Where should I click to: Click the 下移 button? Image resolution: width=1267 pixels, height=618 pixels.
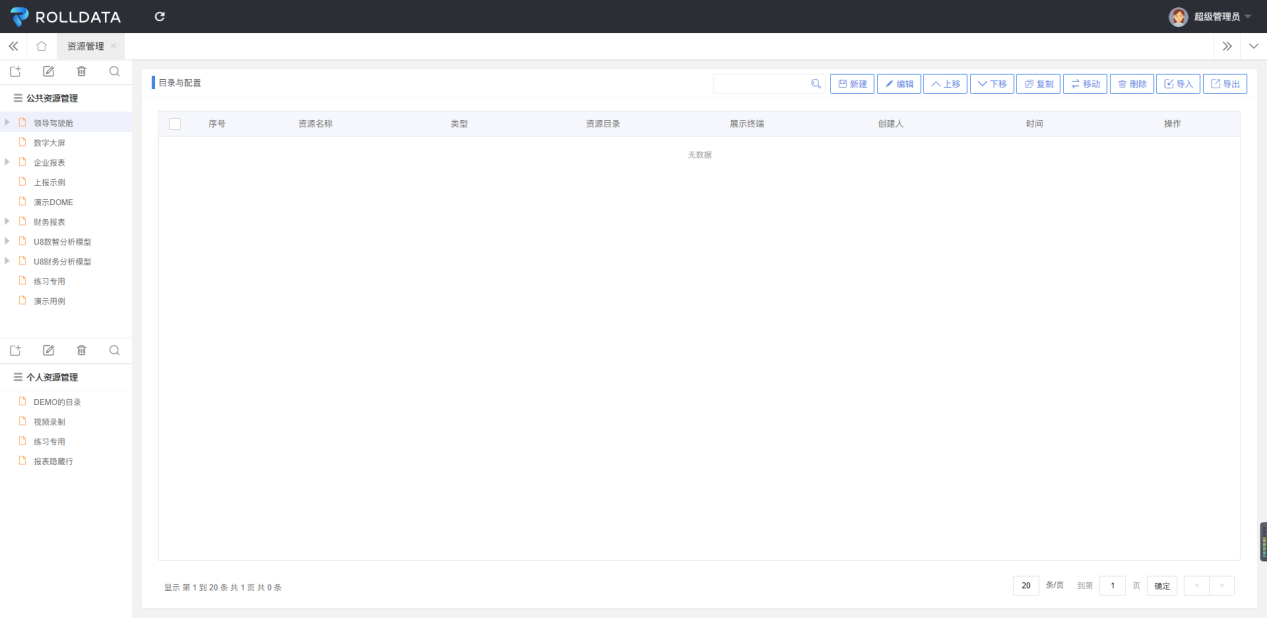[x=992, y=84]
